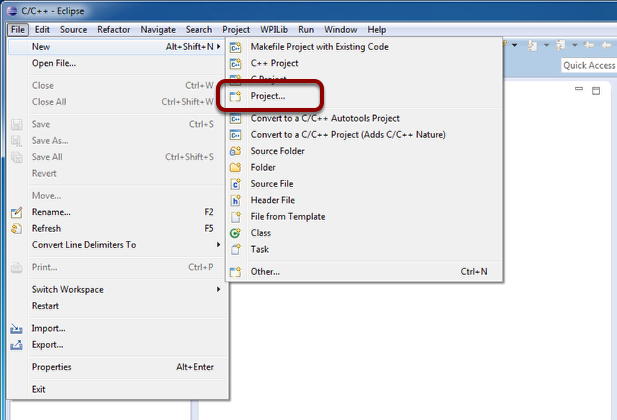The height and width of the screenshot is (420, 617).
Task: Select the Header File icon
Action: pos(235,200)
